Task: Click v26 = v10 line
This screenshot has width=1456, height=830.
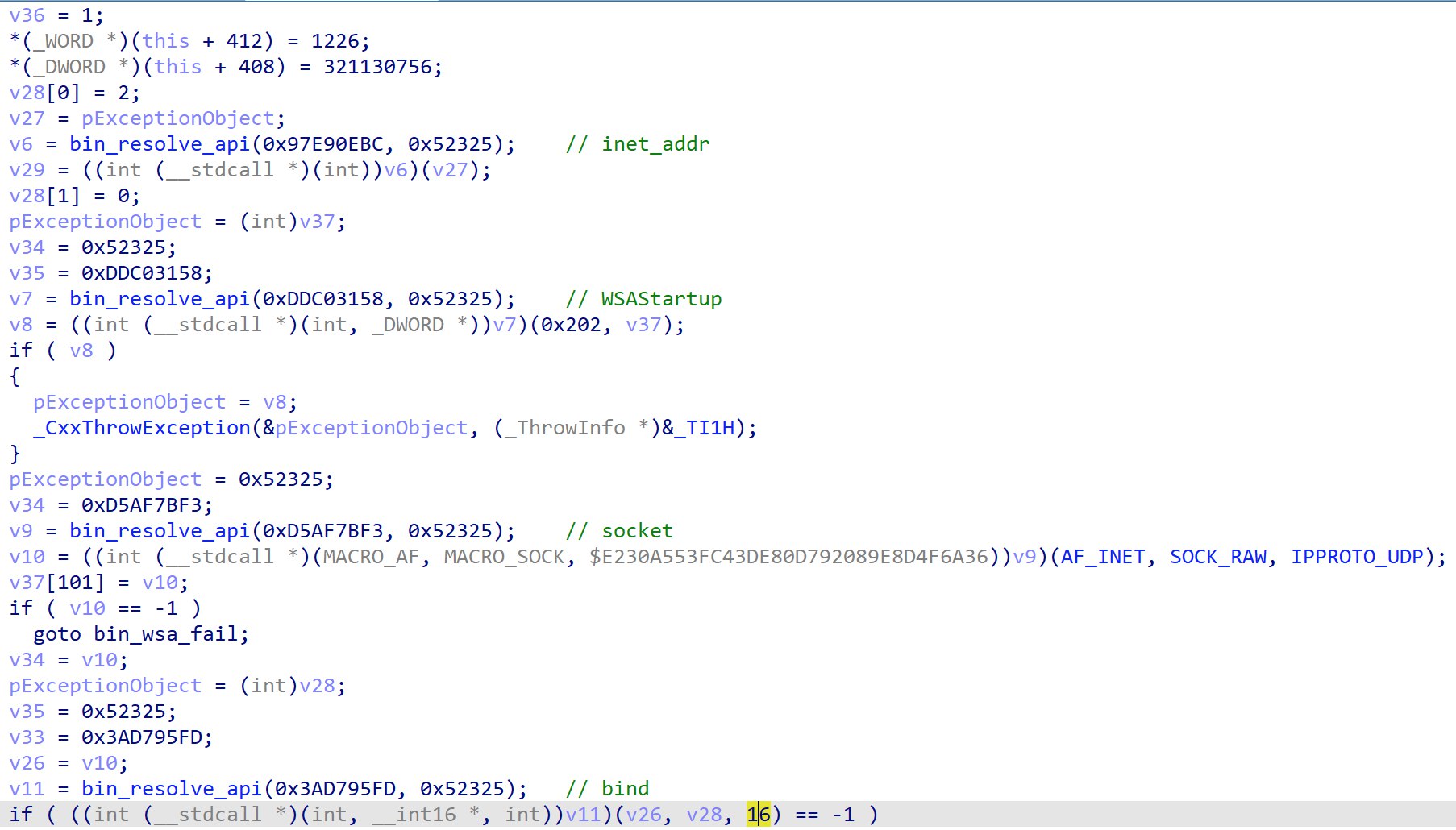Action: (x=69, y=763)
